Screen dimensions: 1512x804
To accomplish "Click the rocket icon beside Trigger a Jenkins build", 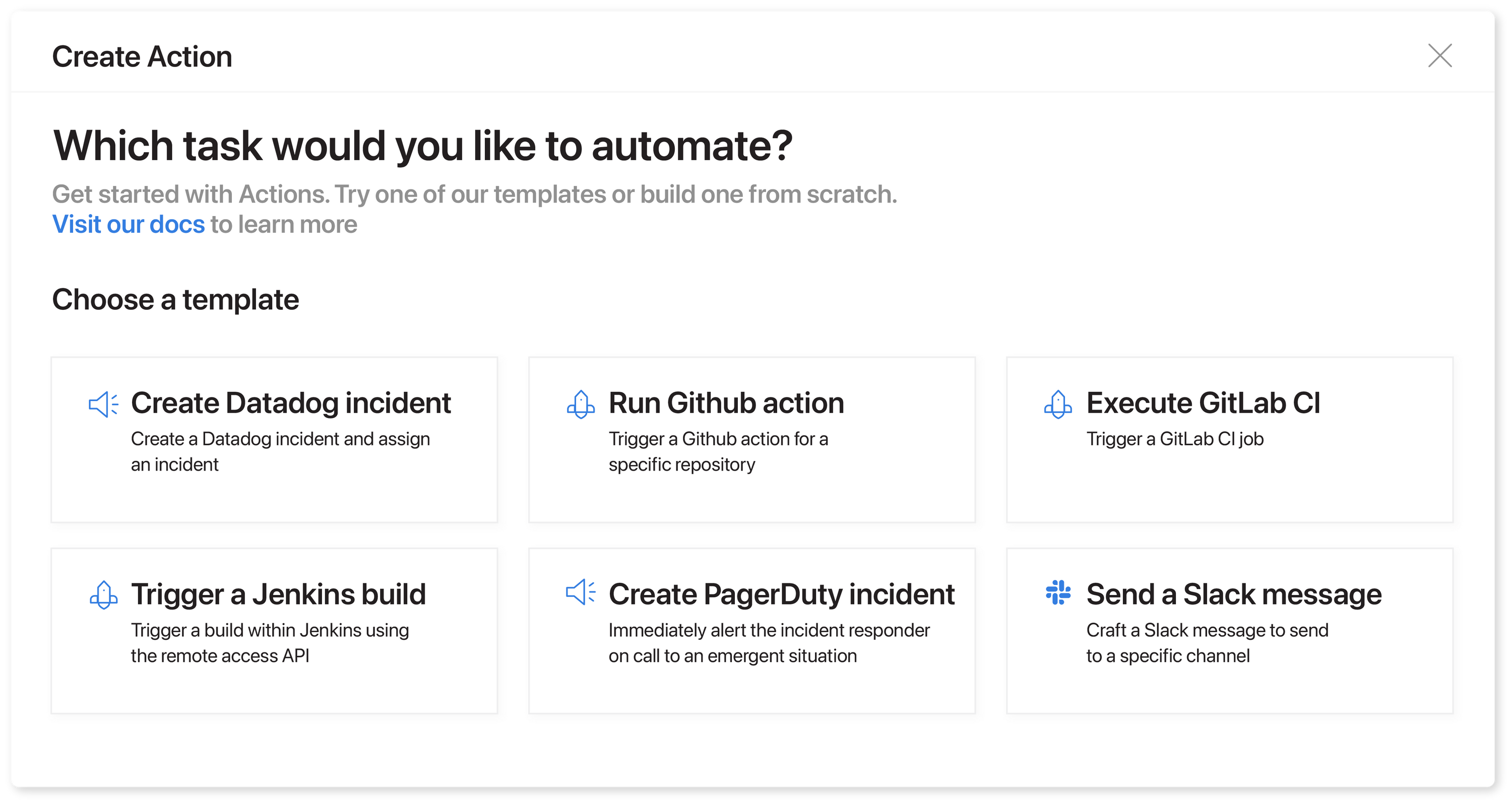I will (103, 595).
